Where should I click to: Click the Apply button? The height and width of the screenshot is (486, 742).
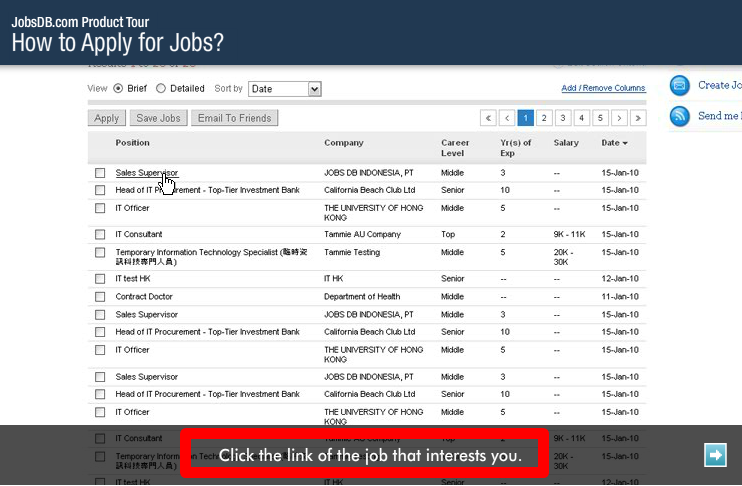coord(106,118)
